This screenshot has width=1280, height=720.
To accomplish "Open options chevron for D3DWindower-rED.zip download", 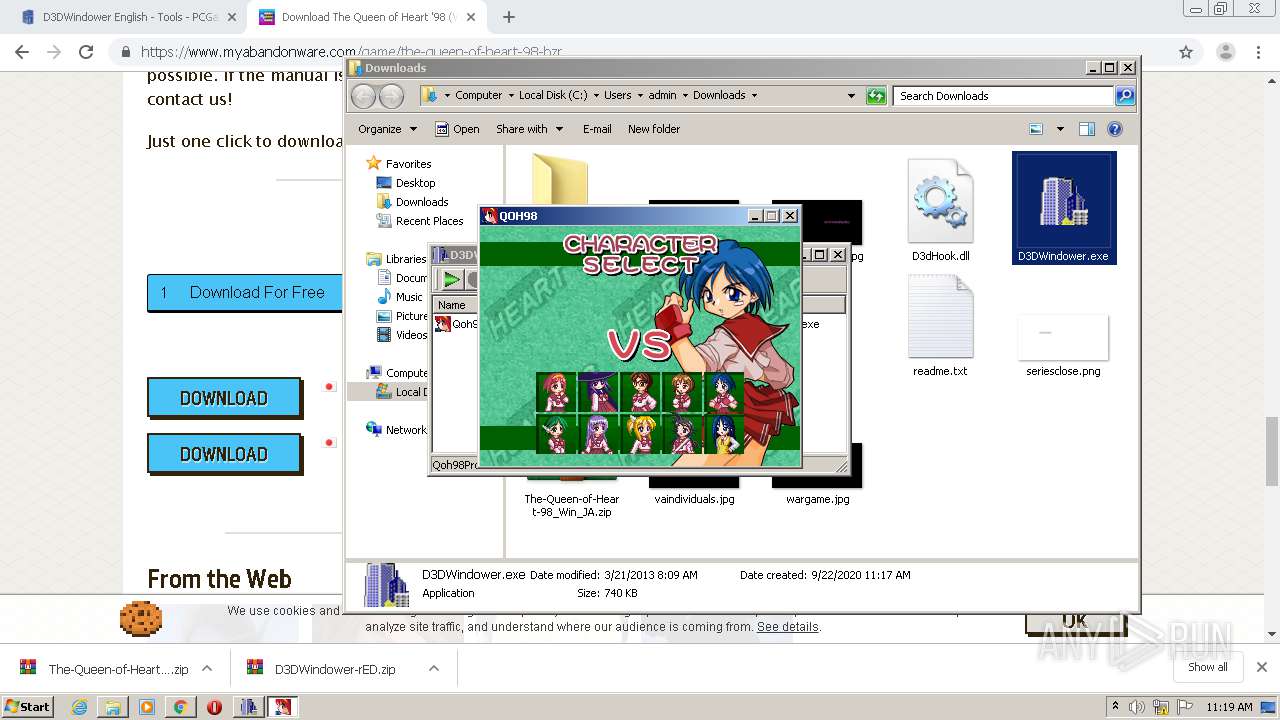I will pyautogui.click(x=434, y=669).
